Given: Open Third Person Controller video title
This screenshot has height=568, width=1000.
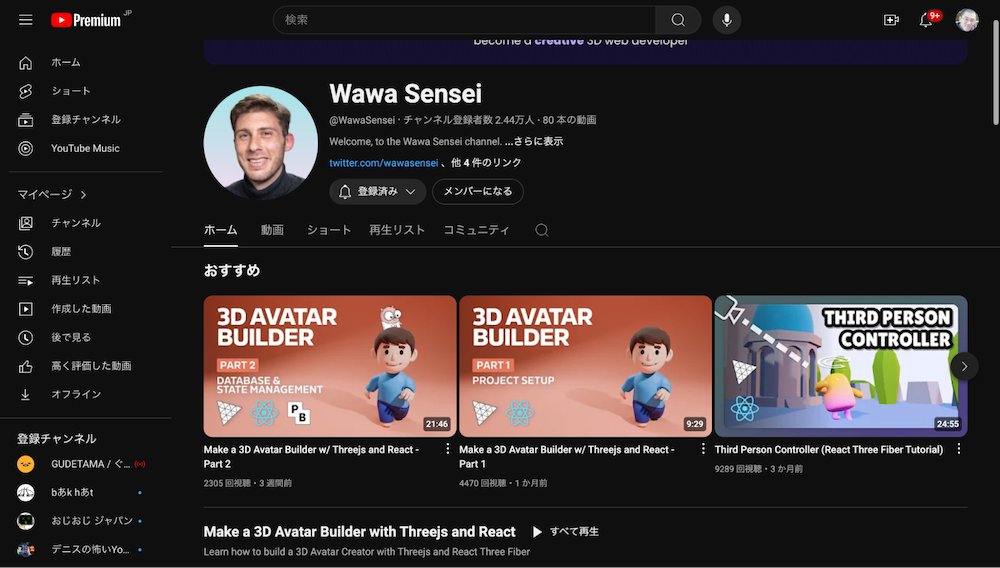Looking at the screenshot, I should tap(828, 449).
